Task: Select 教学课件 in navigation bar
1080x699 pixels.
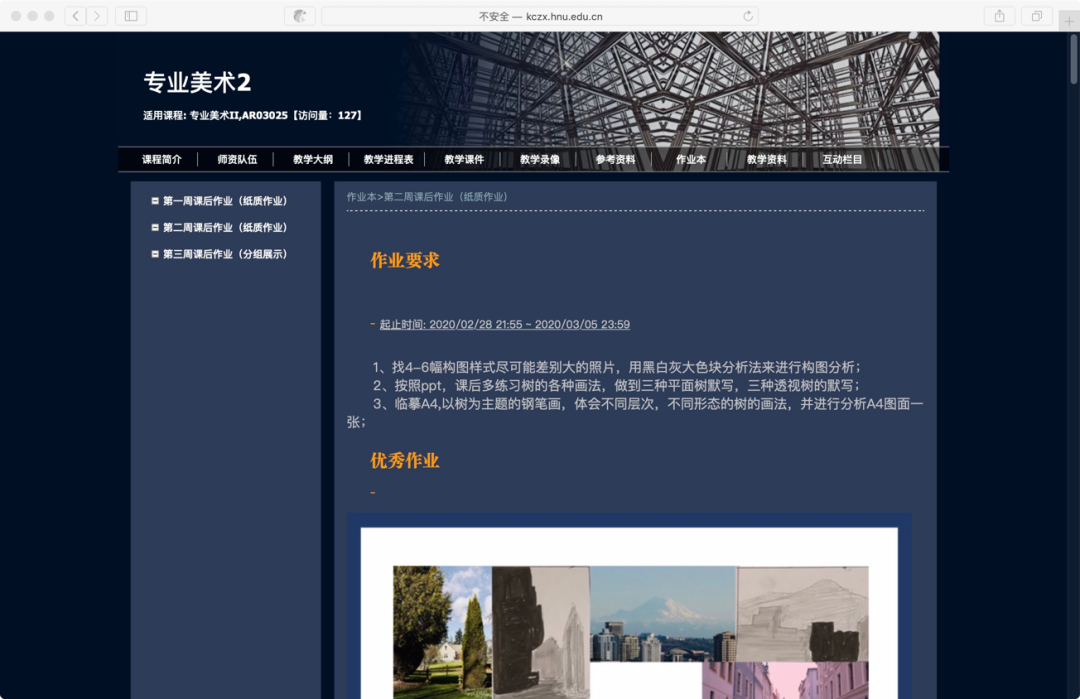Action: (464, 160)
